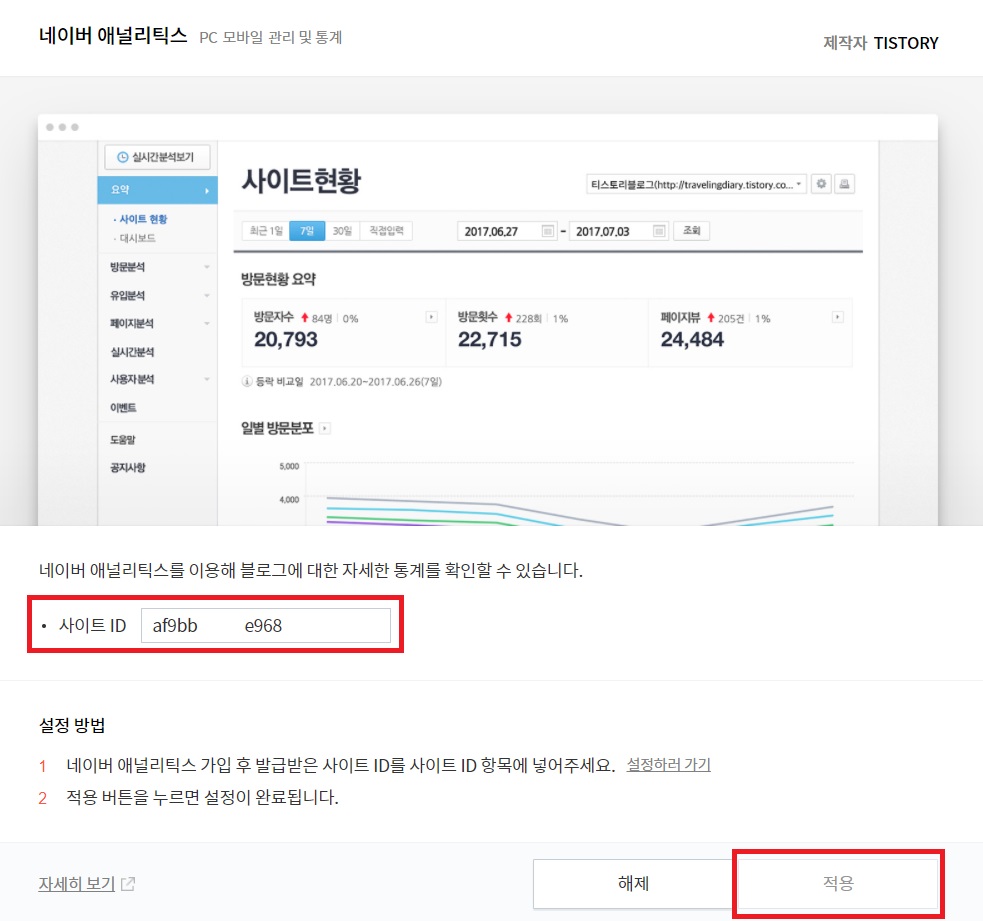
Task: Expand the 페이지분석 sidebar menu
Action: [157, 324]
